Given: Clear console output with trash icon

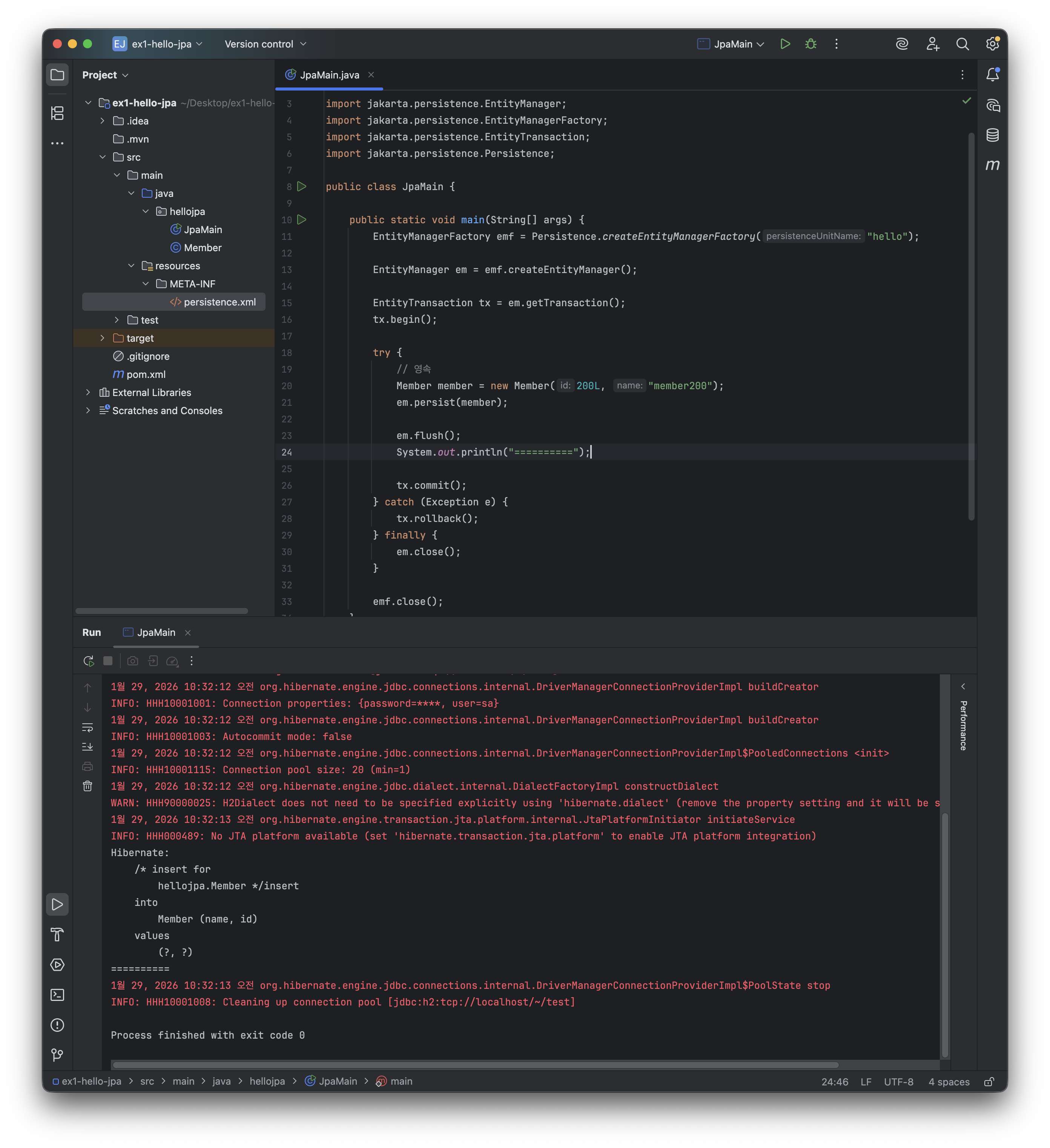Looking at the screenshot, I should pyautogui.click(x=87, y=786).
